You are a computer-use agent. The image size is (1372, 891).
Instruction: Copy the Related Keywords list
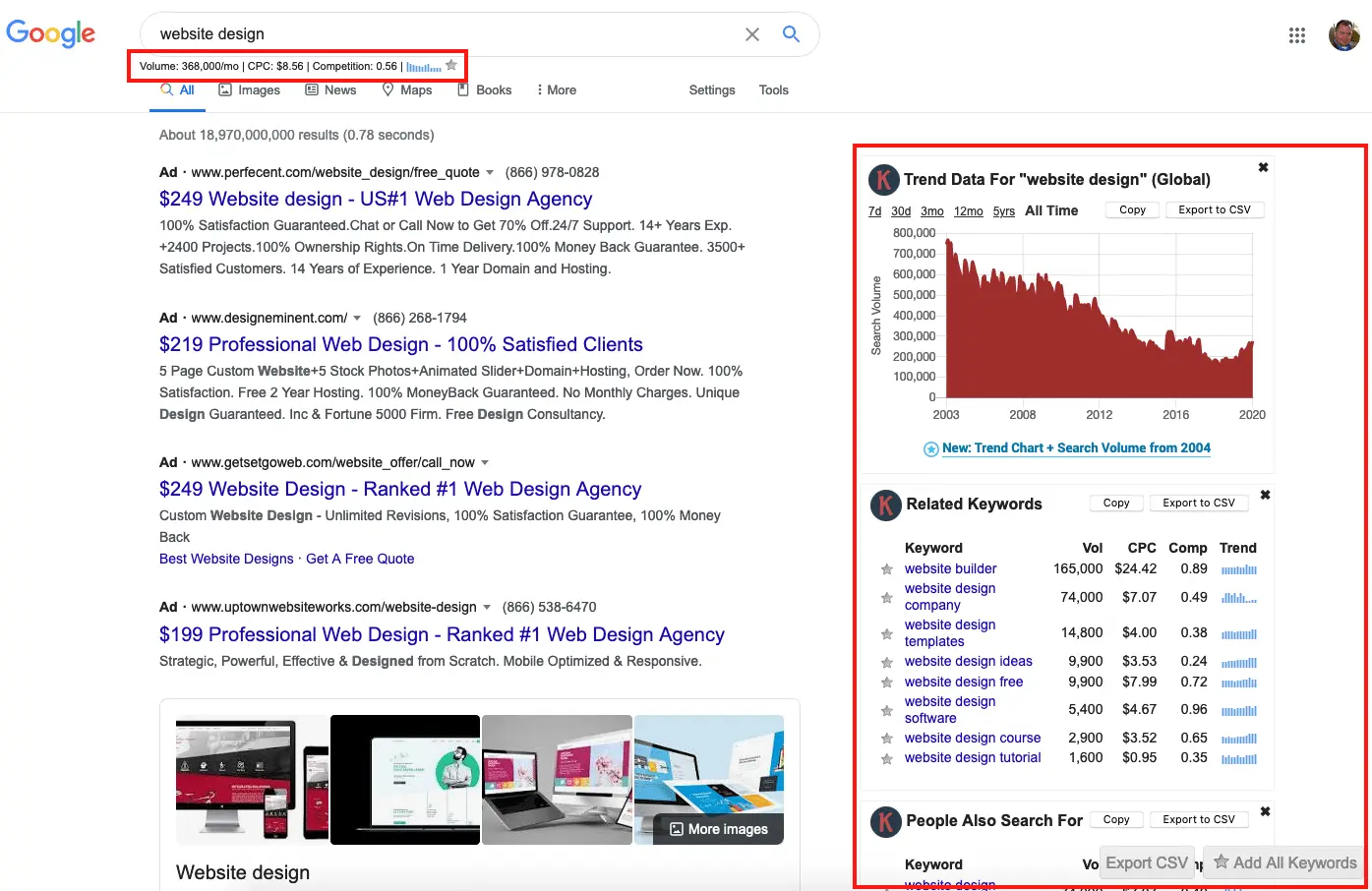point(1116,503)
